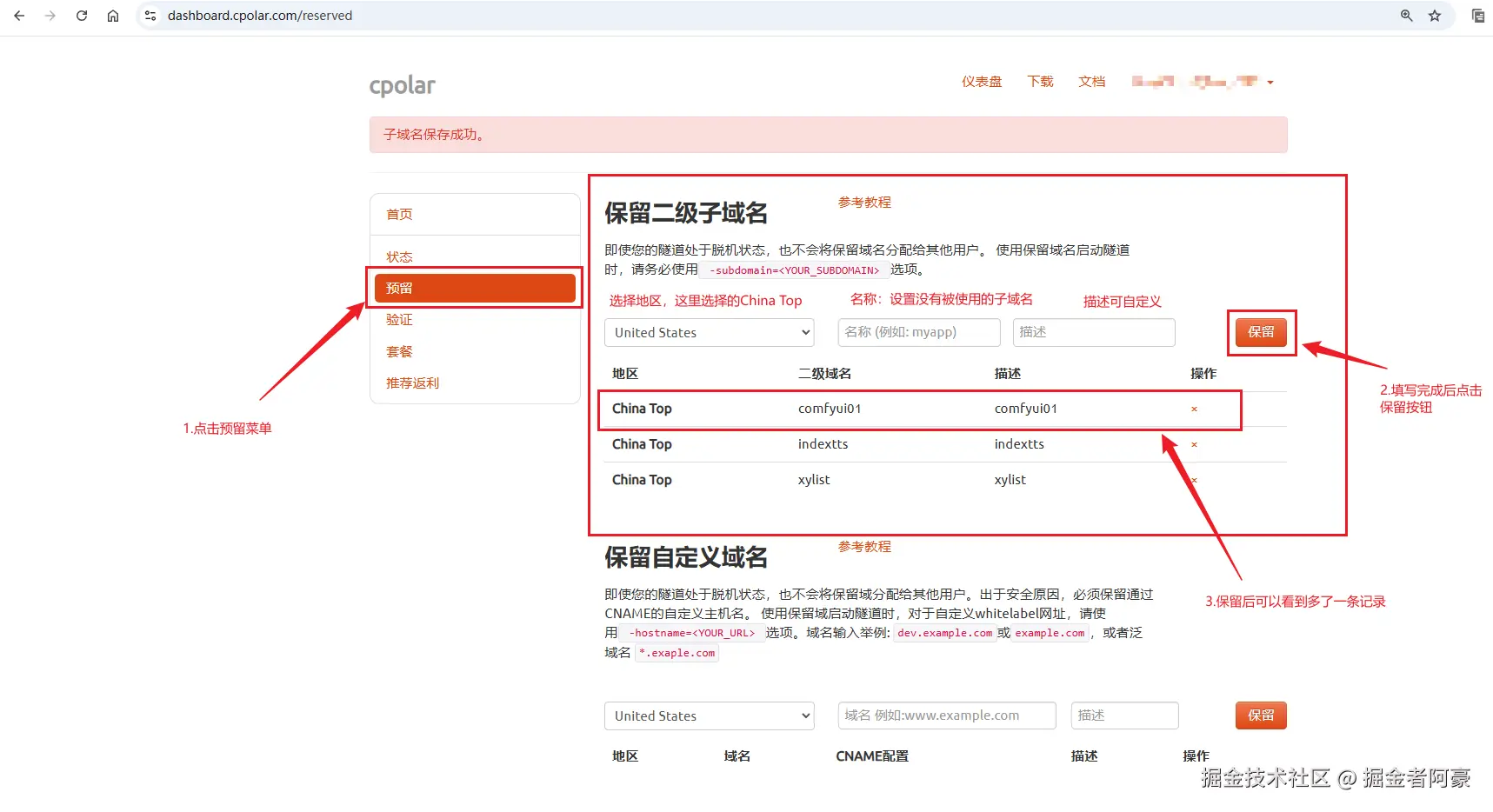Screen dimensions: 1493x812
Task: Open 参考教程 link beside 保留自定义域名
Action: click(864, 547)
